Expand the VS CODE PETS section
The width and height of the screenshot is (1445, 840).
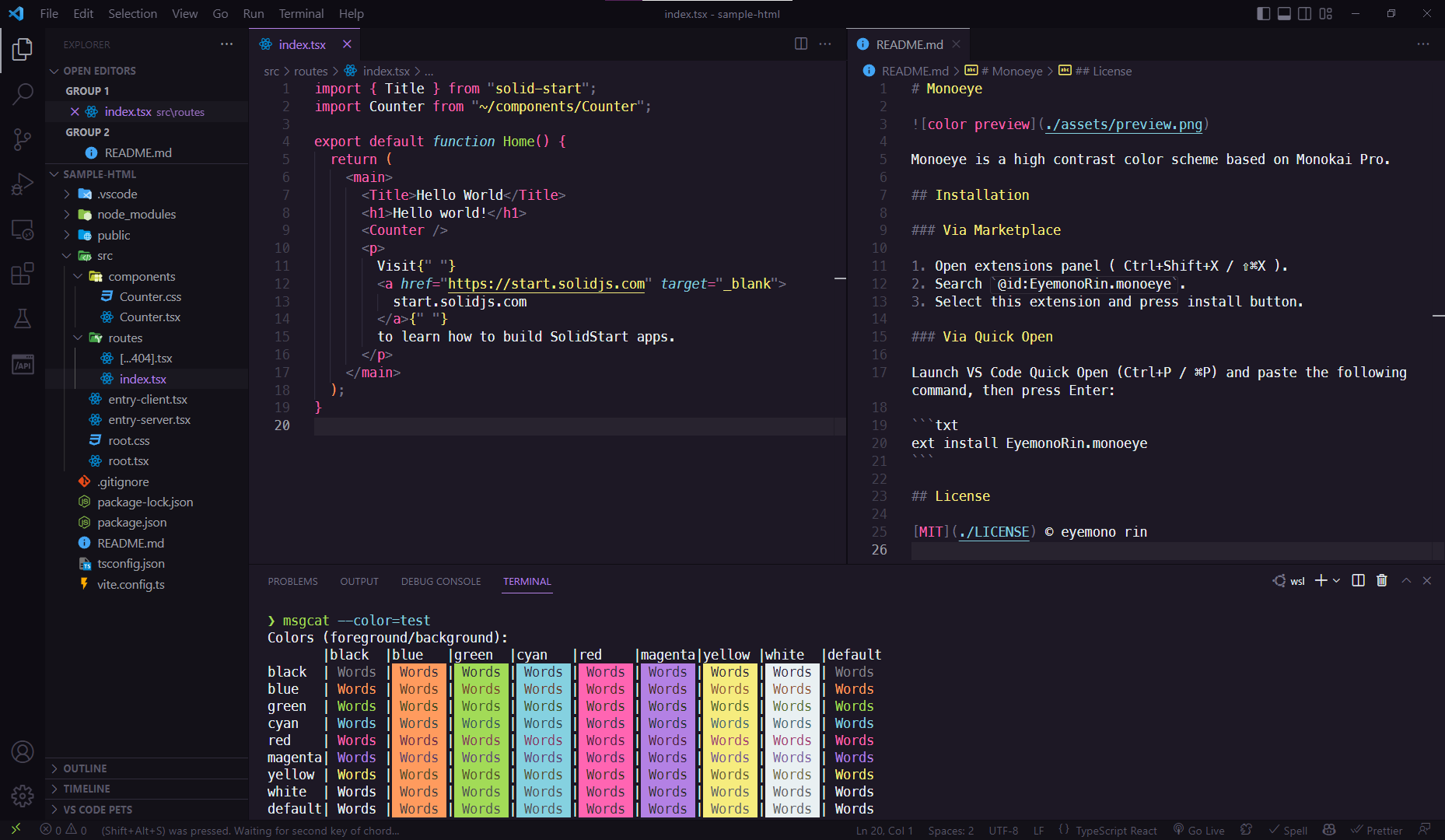point(147,810)
